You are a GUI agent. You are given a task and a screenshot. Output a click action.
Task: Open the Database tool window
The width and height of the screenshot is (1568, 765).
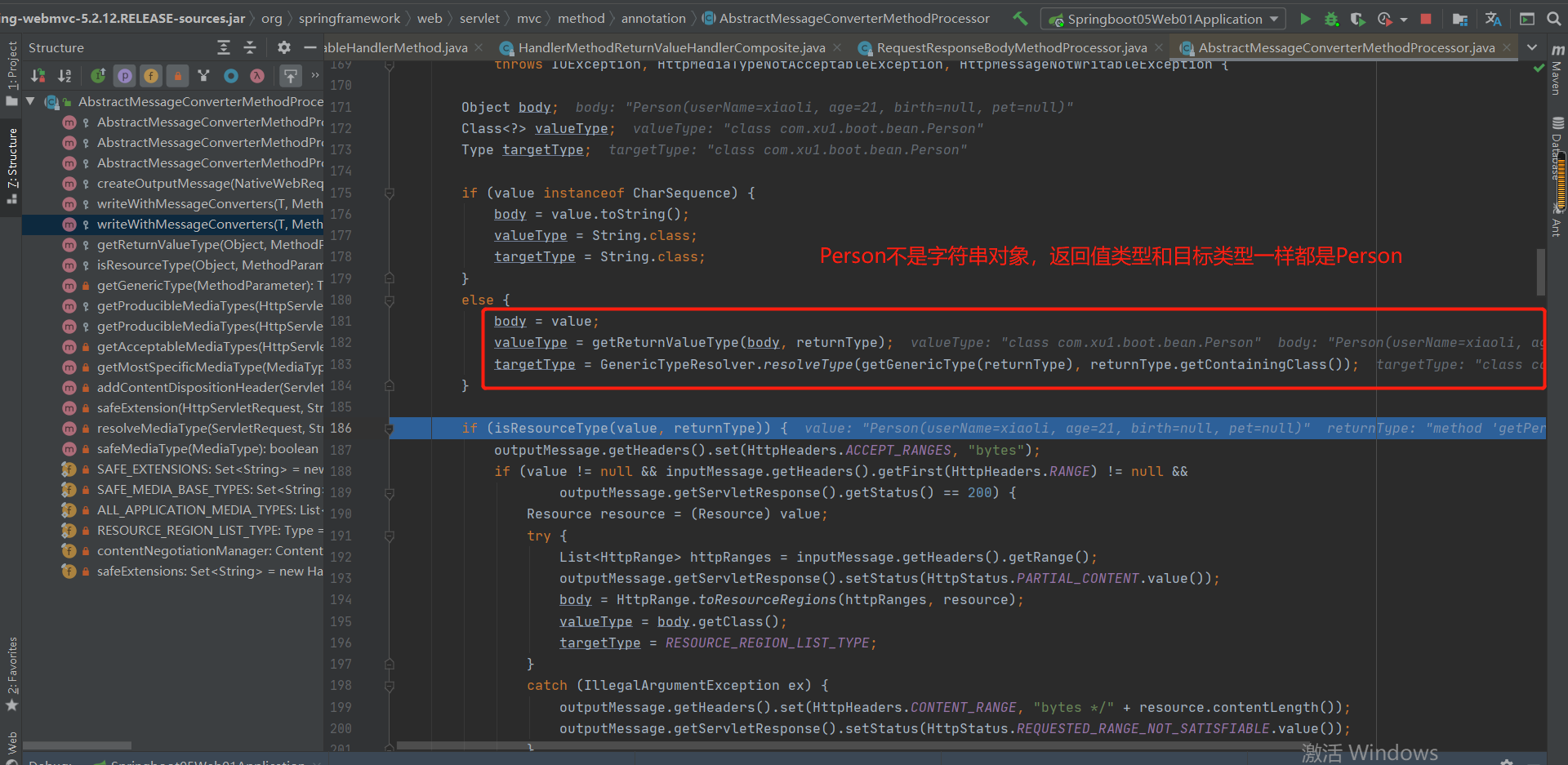1557,149
